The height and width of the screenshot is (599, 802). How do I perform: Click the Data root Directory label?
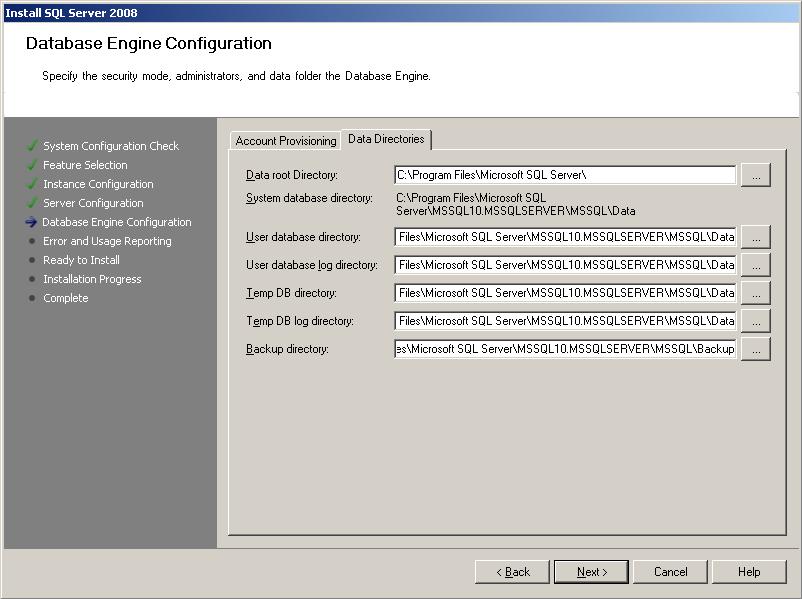coord(292,175)
